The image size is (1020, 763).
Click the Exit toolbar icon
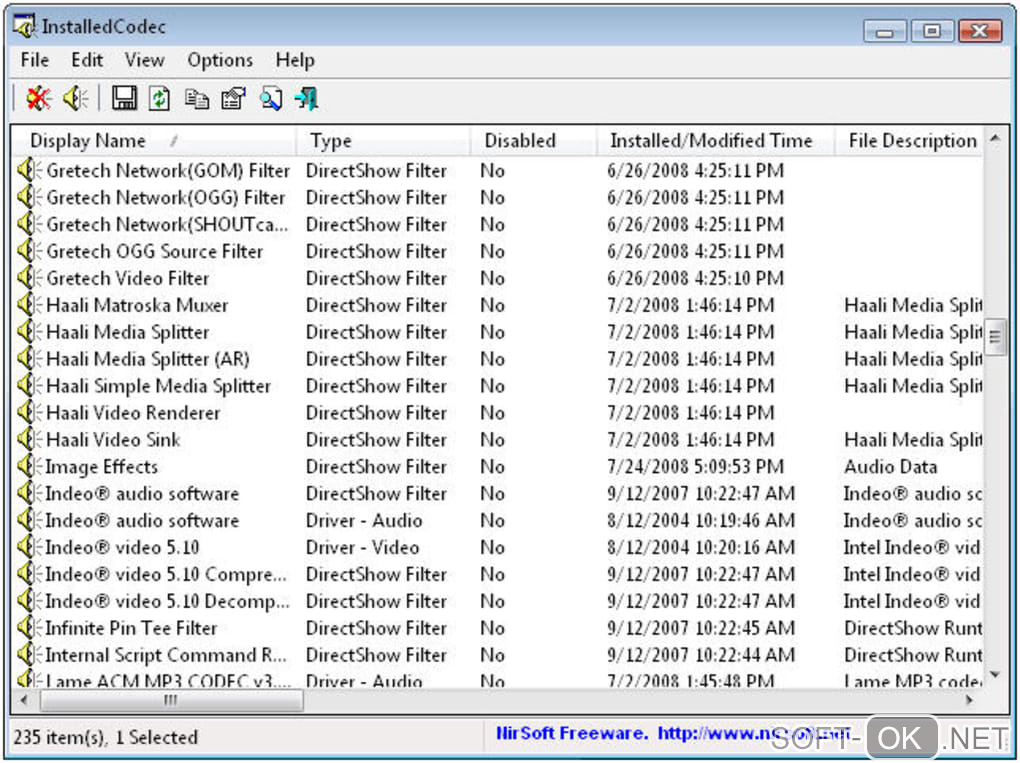pos(306,99)
